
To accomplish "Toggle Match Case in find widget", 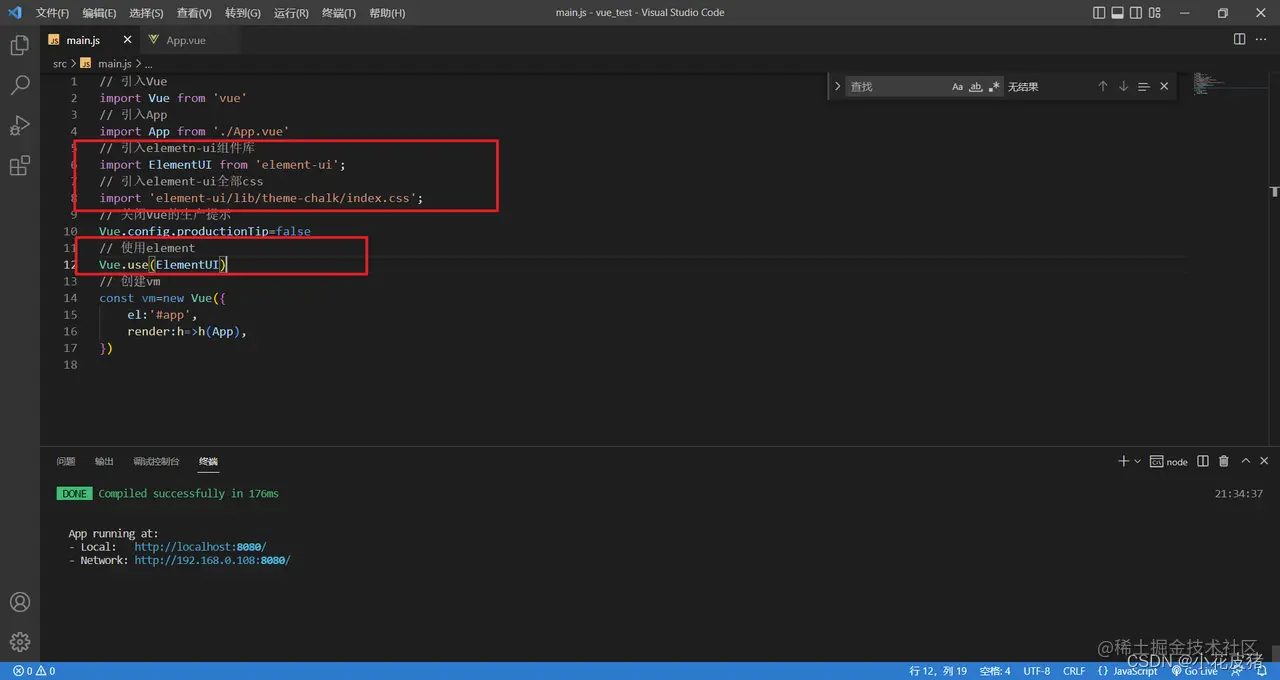I will (x=957, y=87).
